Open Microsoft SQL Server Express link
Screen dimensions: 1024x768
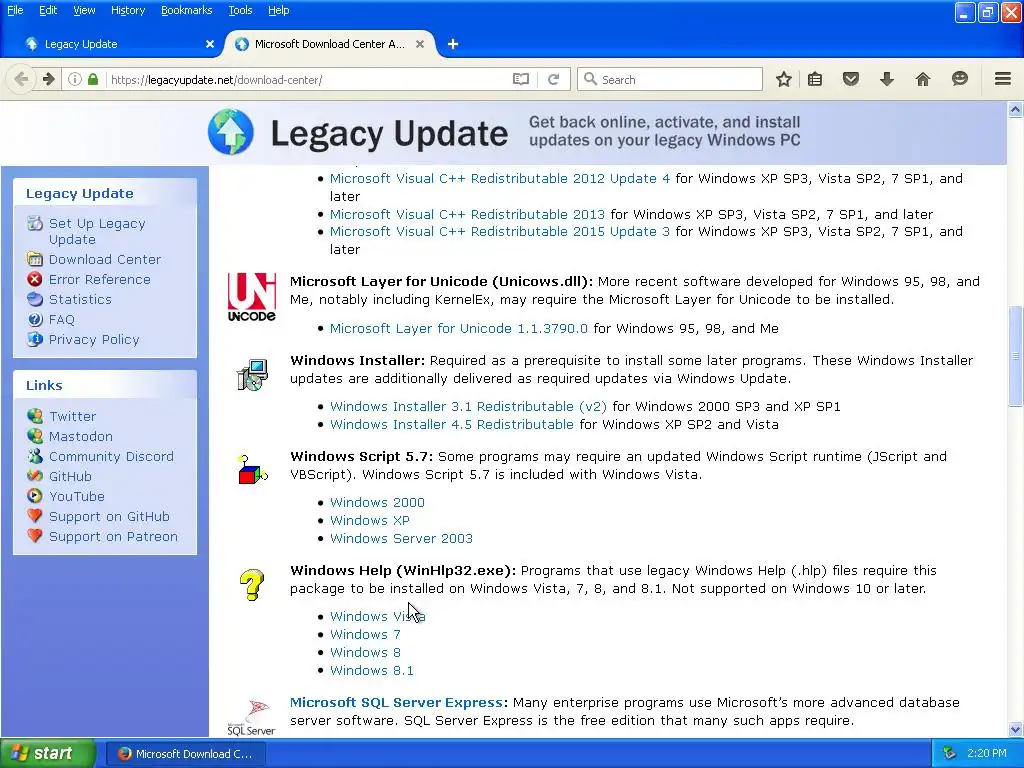click(396, 702)
